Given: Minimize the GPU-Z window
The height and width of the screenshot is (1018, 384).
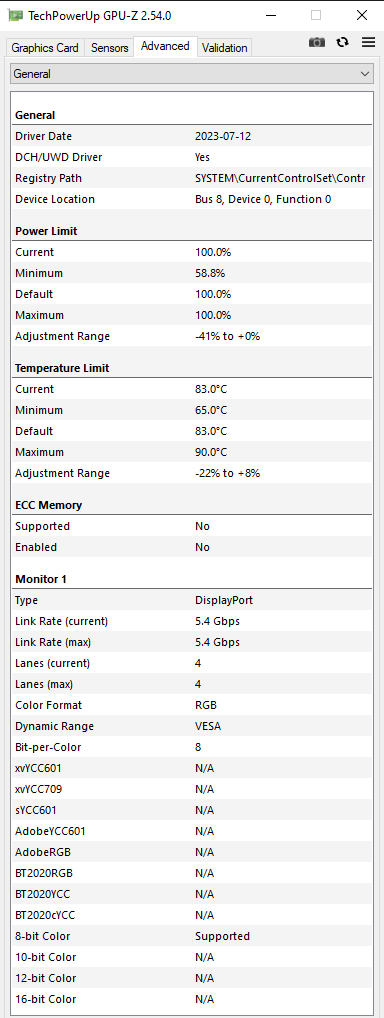Looking at the screenshot, I should pyautogui.click(x=270, y=15).
